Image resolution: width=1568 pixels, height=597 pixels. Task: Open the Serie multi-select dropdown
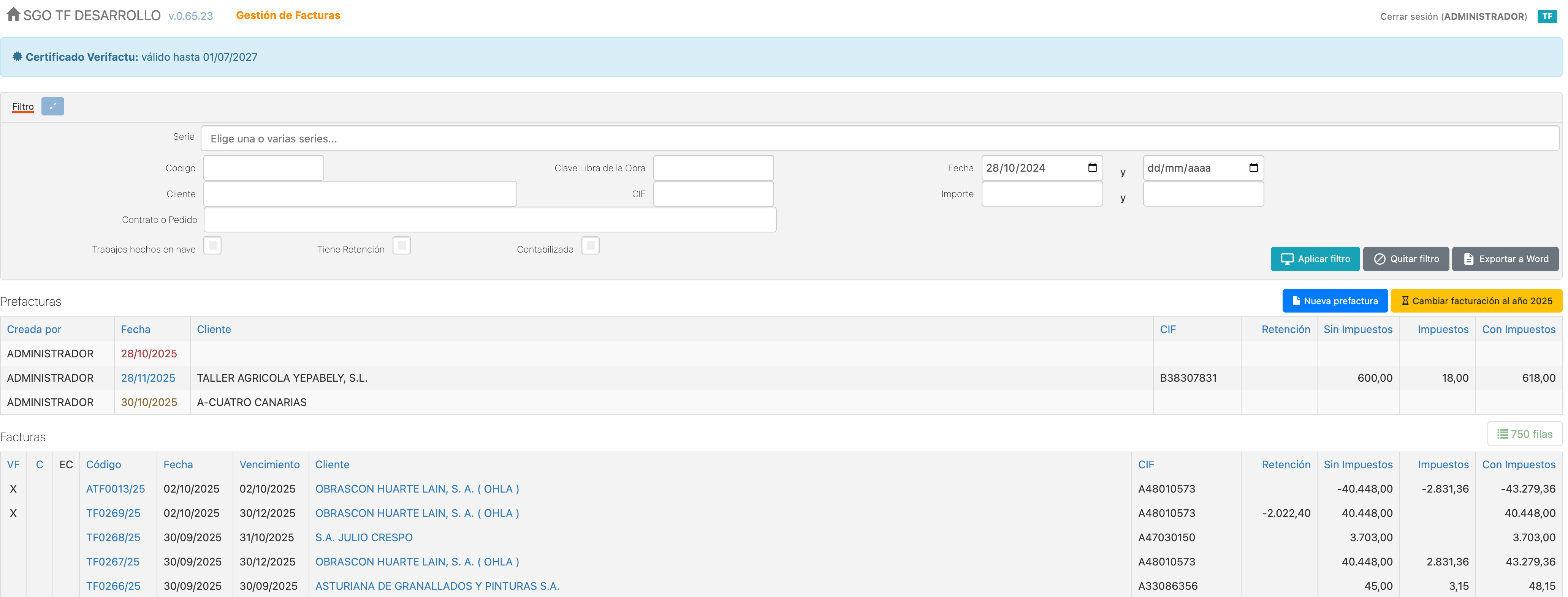point(879,139)
